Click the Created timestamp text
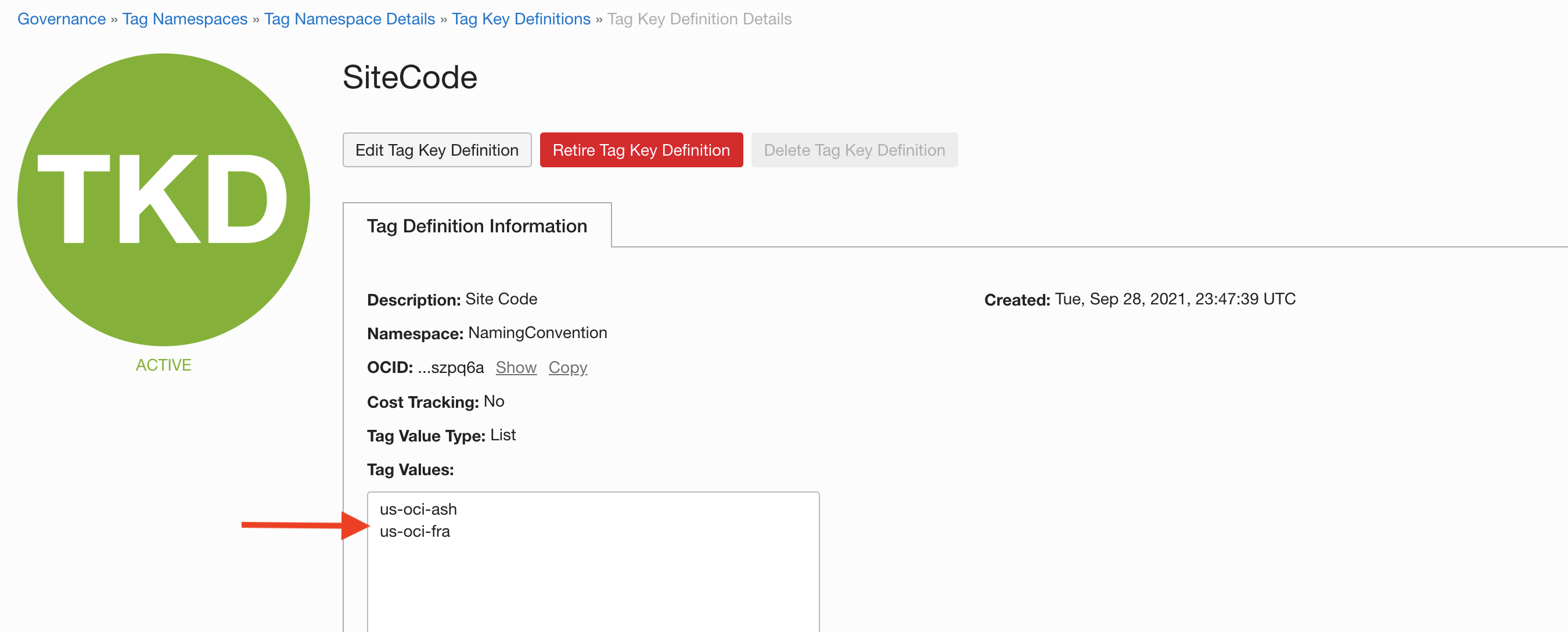The width and height of the screenshot is (1568, 632). [1174, 299]
